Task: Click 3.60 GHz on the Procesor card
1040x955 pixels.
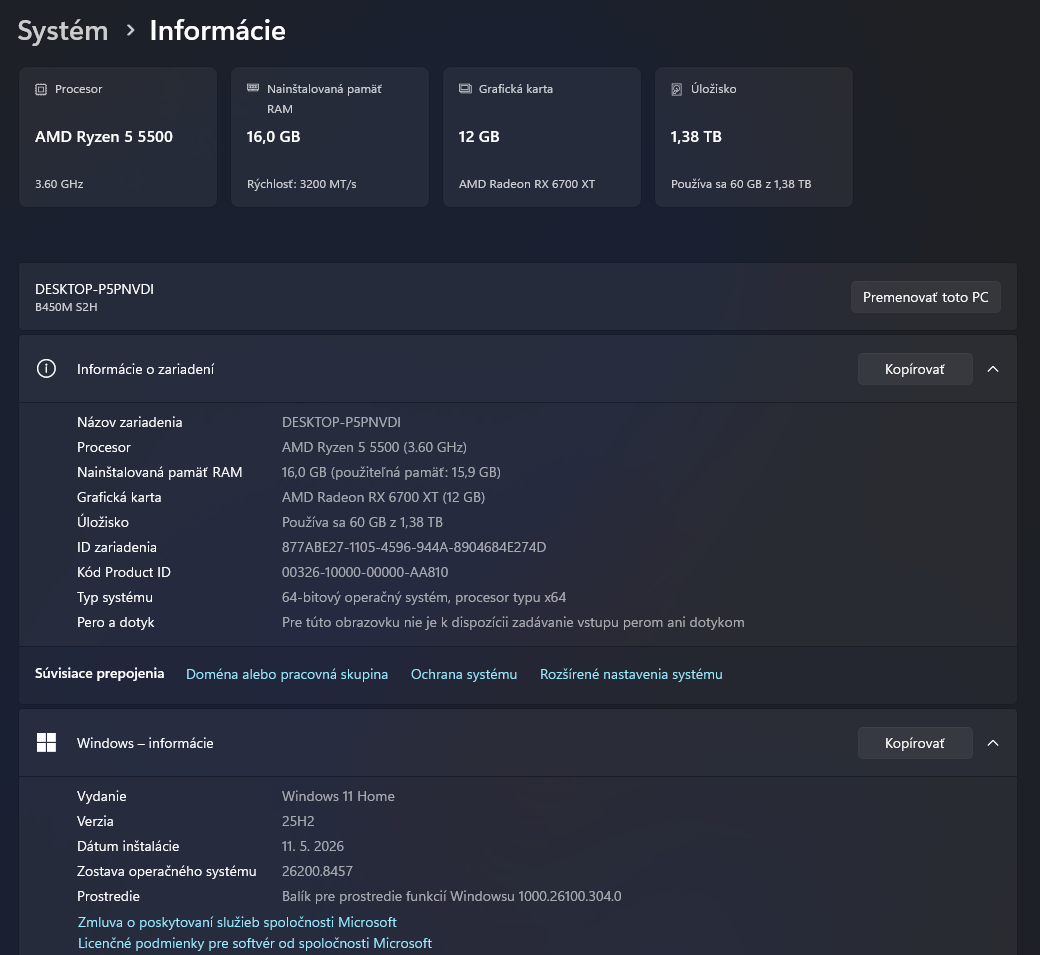Action: (x=59, y=184)
